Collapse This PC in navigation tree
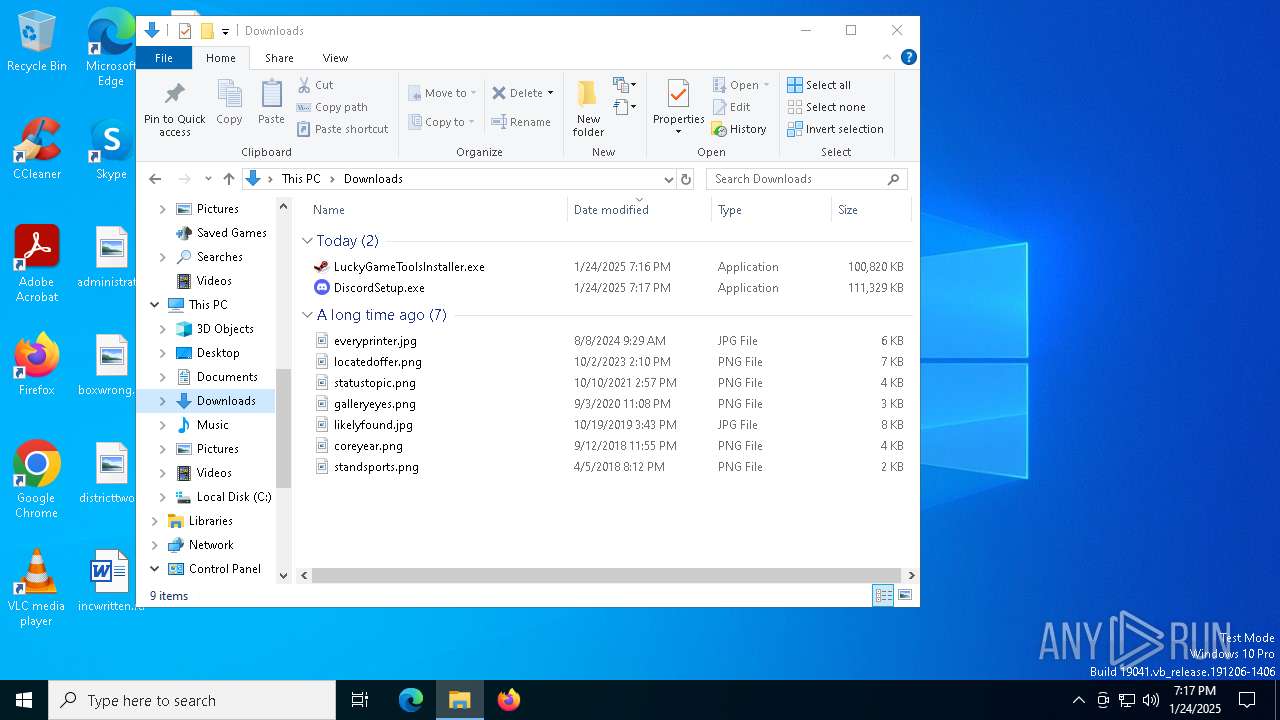The height and width of the screenshot is (720, 1280). tap(155, 305)
